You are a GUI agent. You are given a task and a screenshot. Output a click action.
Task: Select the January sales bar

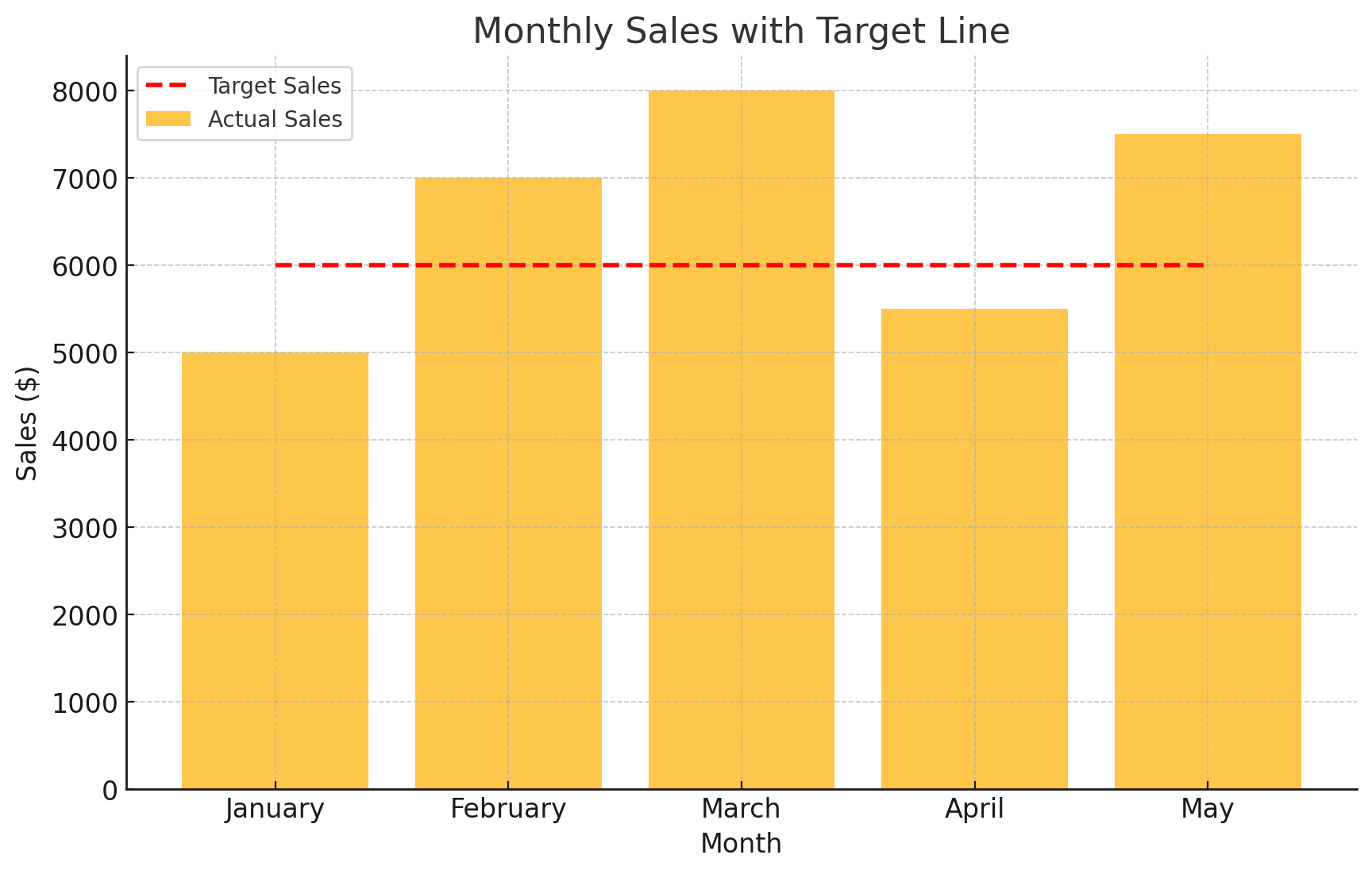click(x=275, y=570)
